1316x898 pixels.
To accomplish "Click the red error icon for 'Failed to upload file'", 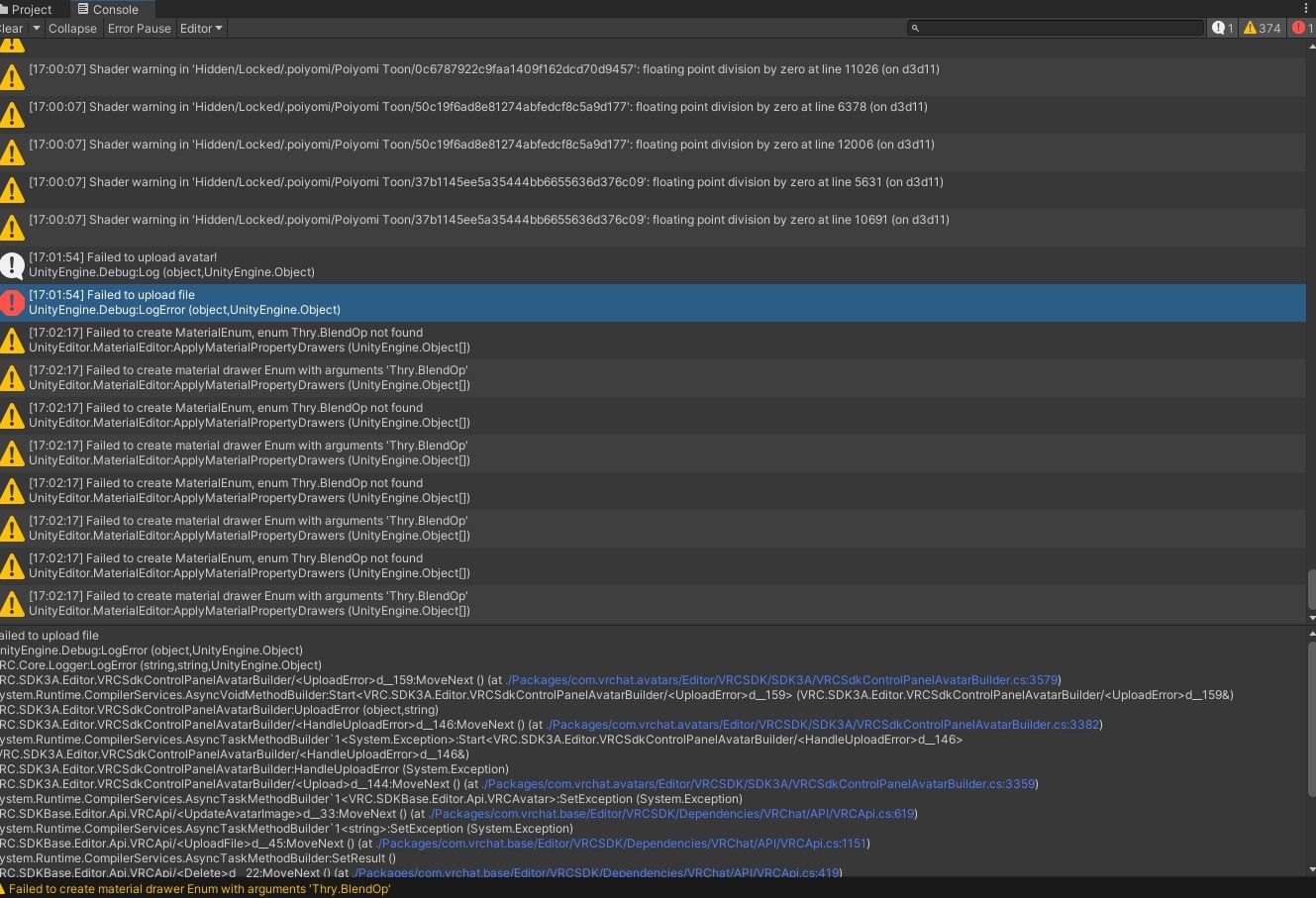I will click(x=12, y=302).
